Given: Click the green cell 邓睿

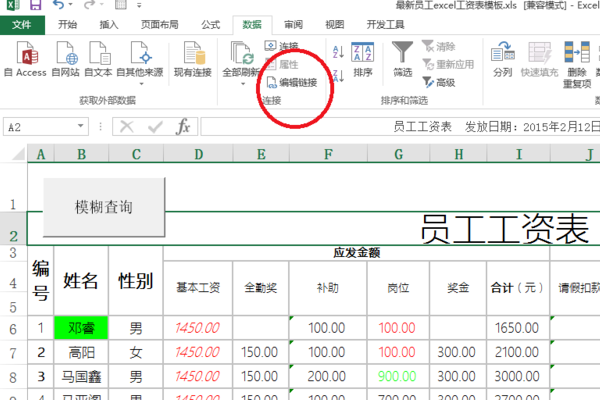Looking at the screenshot, I should point(81,328).
